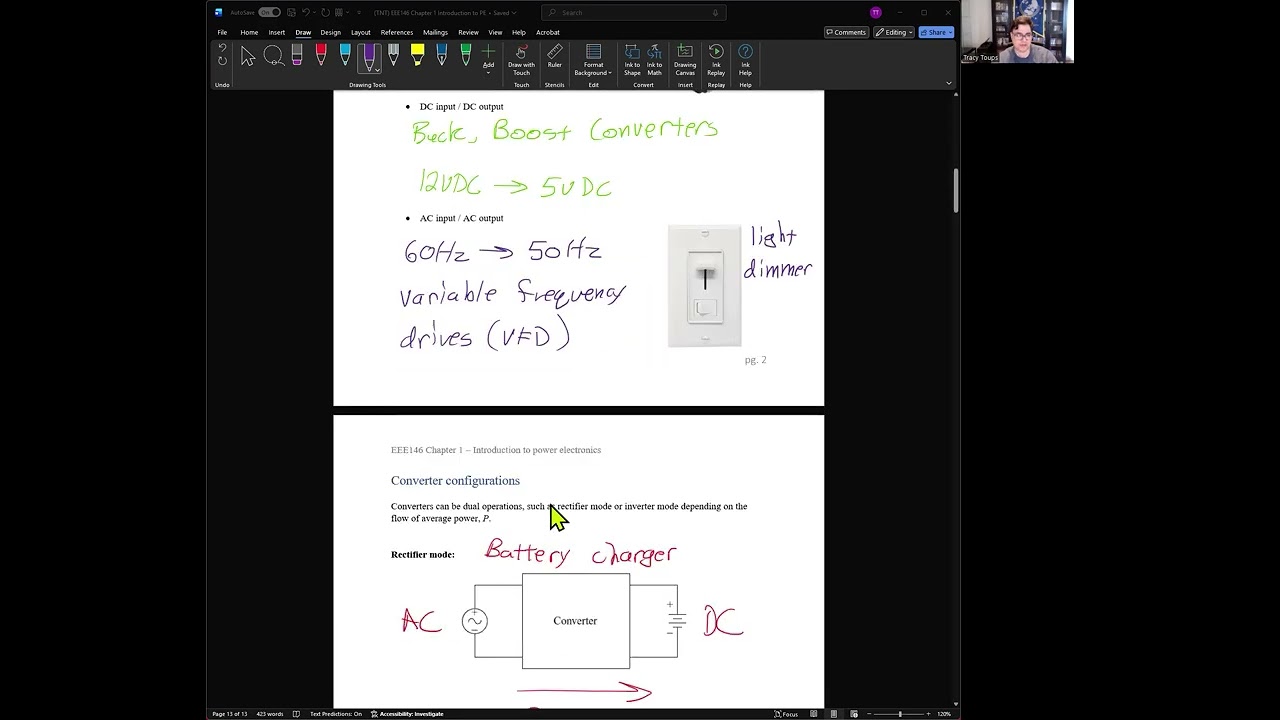Toggle the Ruler stencil
Image resolution: width=1280 pixels, height=720 pixels.
(554, 57)
